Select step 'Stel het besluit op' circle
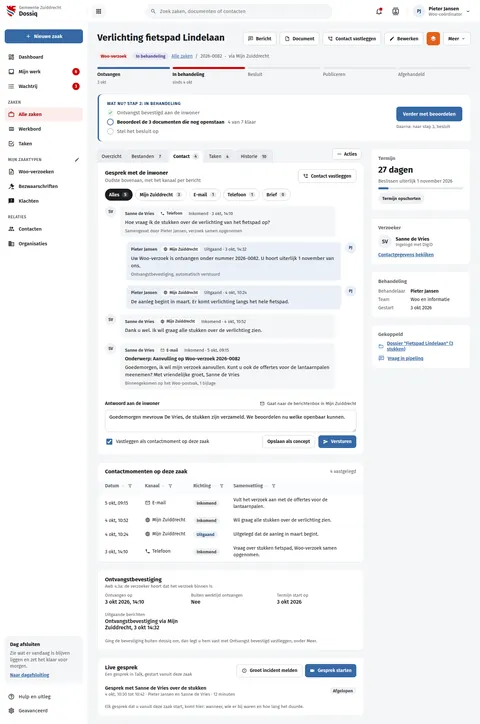Screen dimensions: 480x724 click(110, 131)
